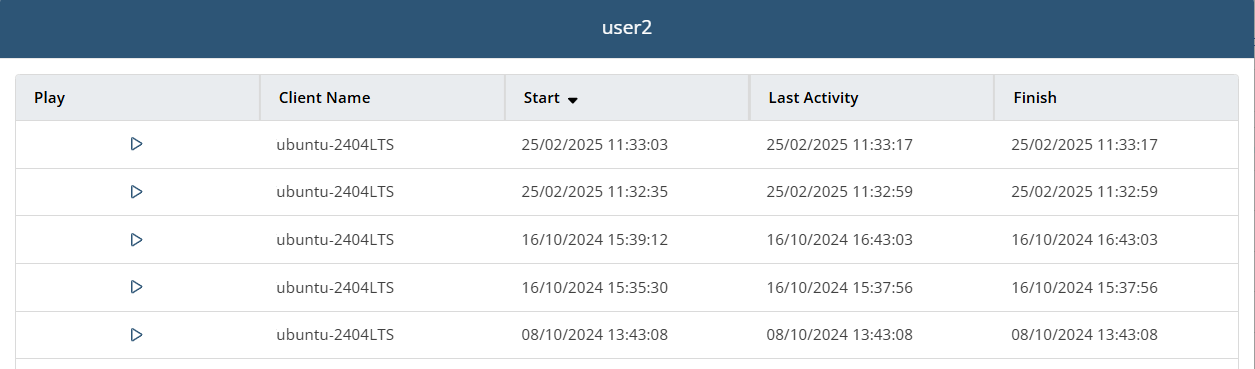Click Finish time 25/02/2025 11:33:17
The image size is (1255, 369).
click(x=1084, y=145)
